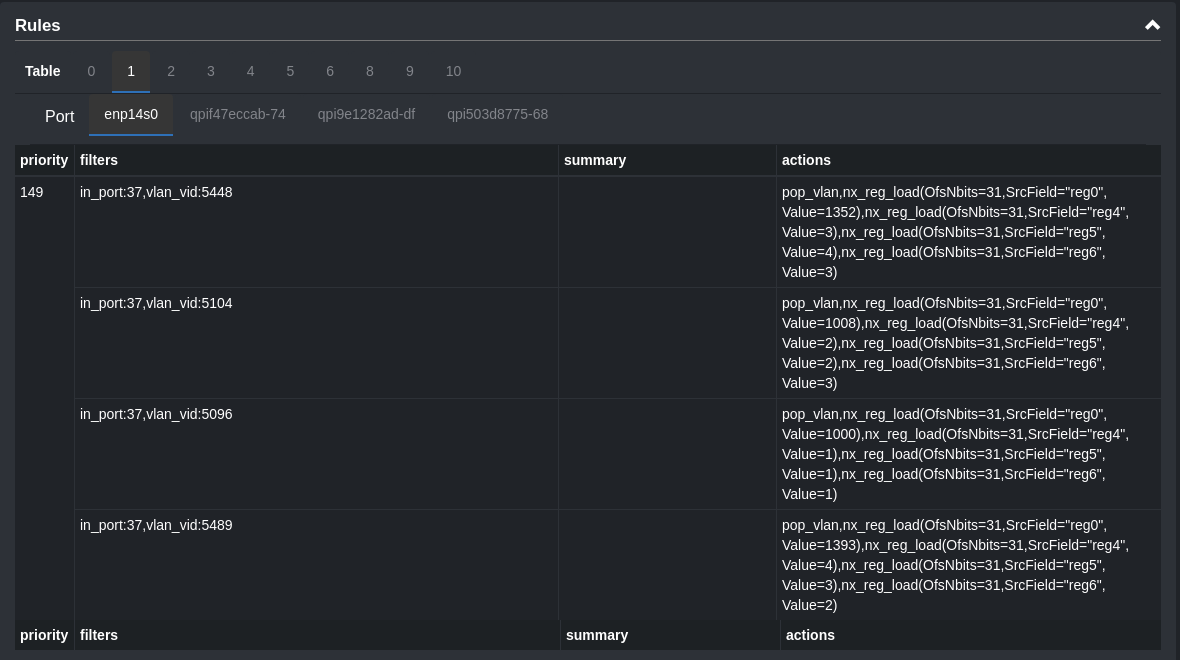Select Table 10 tab
Viewport: 1180px width, 660px height.
(453, 71)
